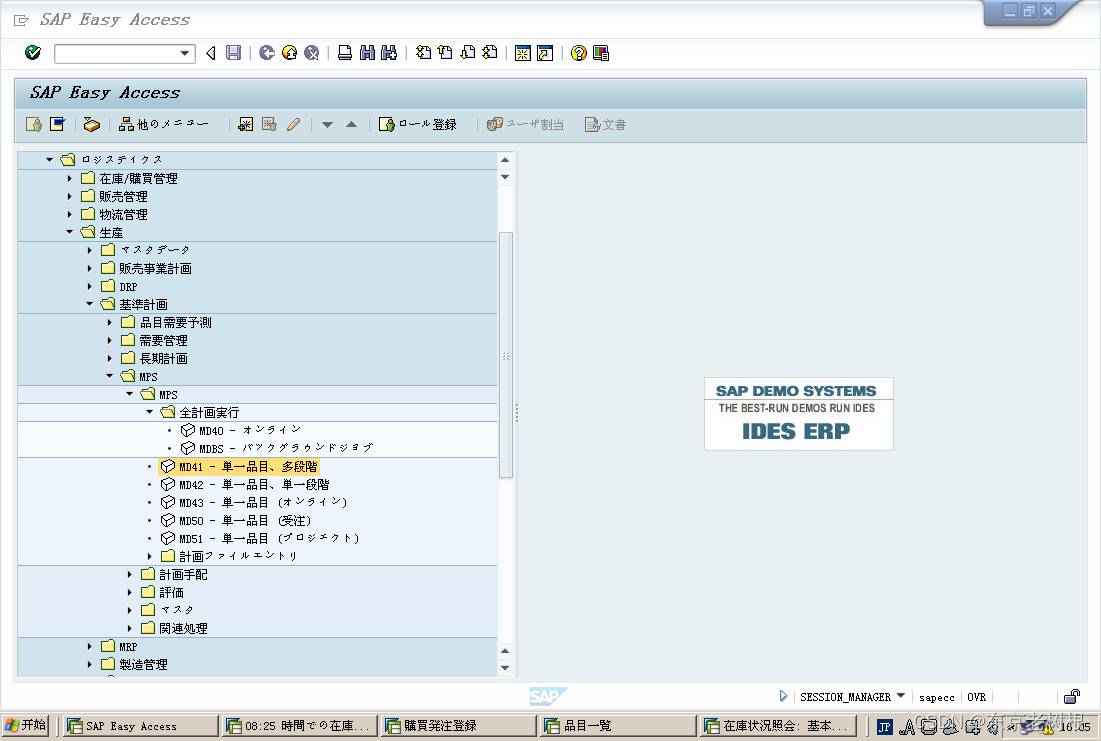The image size is (1101, 741).
Task: Click the Find Next binoculars icon
Action: click(389, 53)
